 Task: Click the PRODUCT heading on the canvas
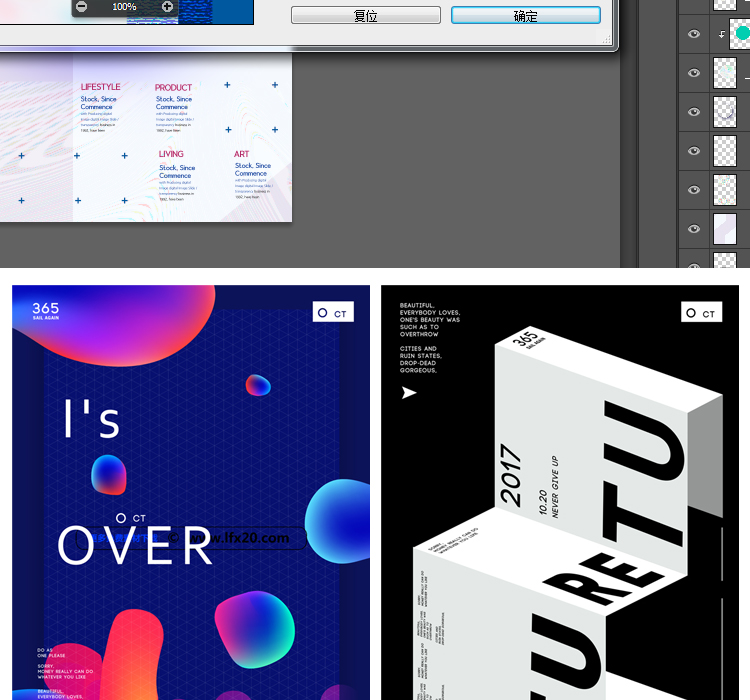coord(173,88)
